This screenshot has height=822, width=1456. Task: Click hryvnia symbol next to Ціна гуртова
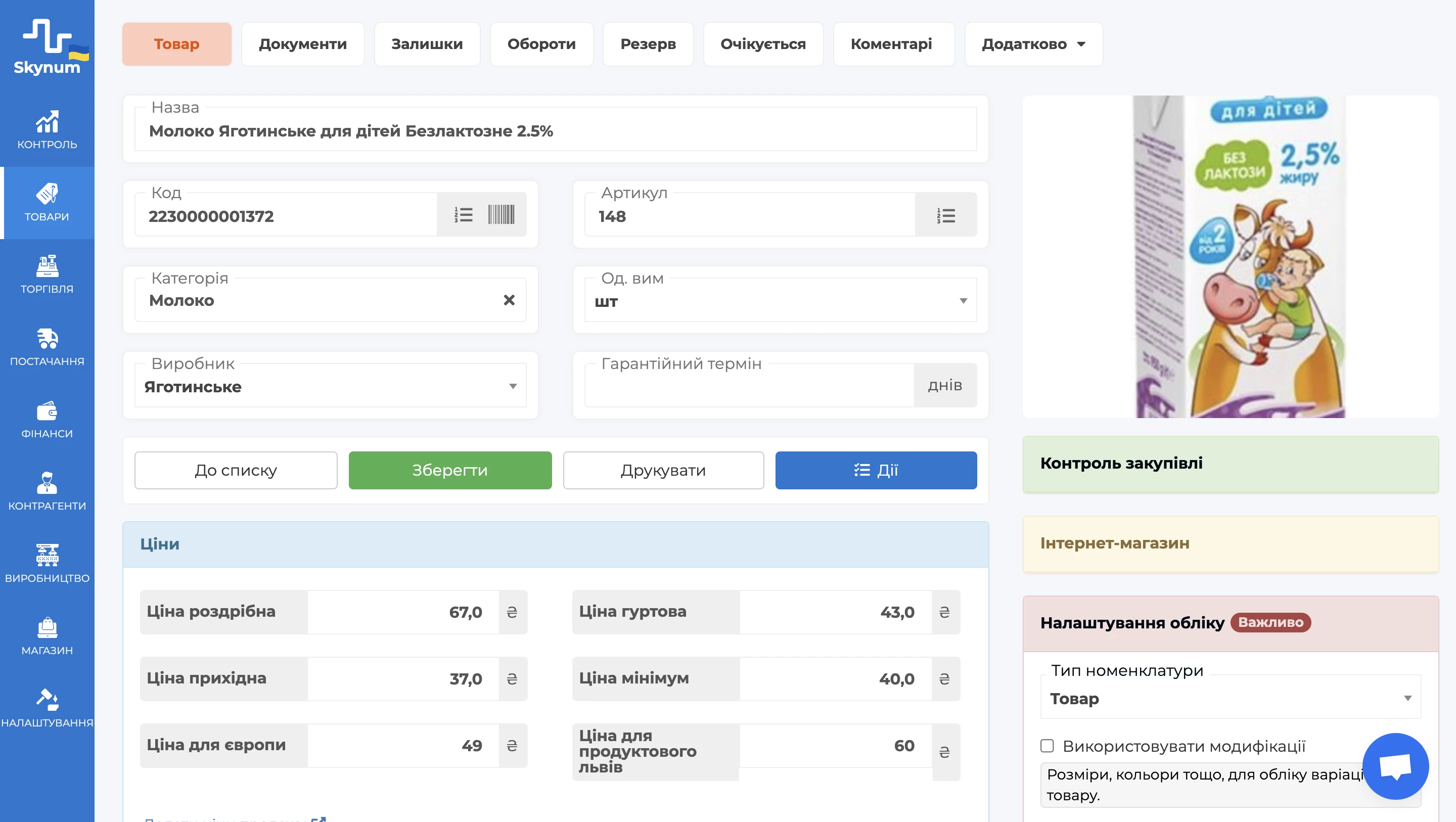(944, 612)
